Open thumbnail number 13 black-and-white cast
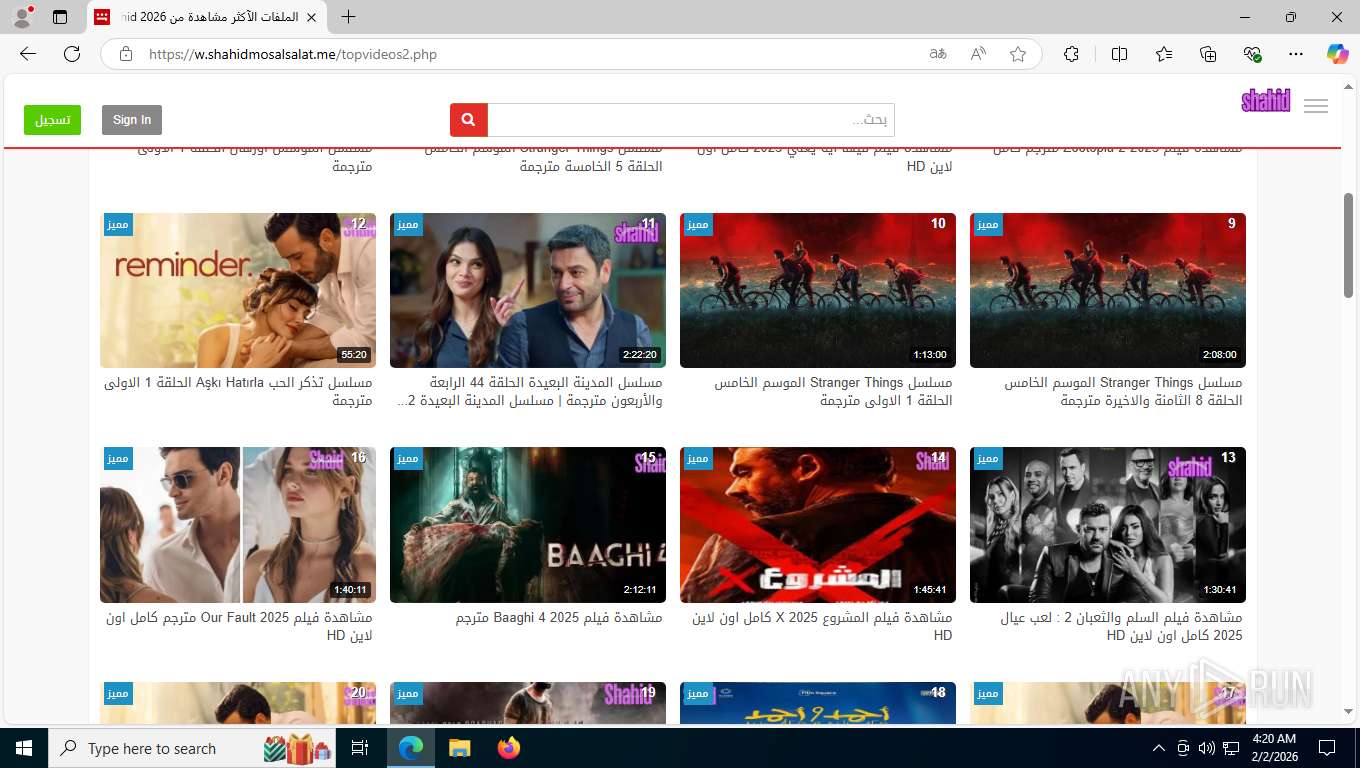The width and height of the screenshot is (1360, 768). (1108, 525)
